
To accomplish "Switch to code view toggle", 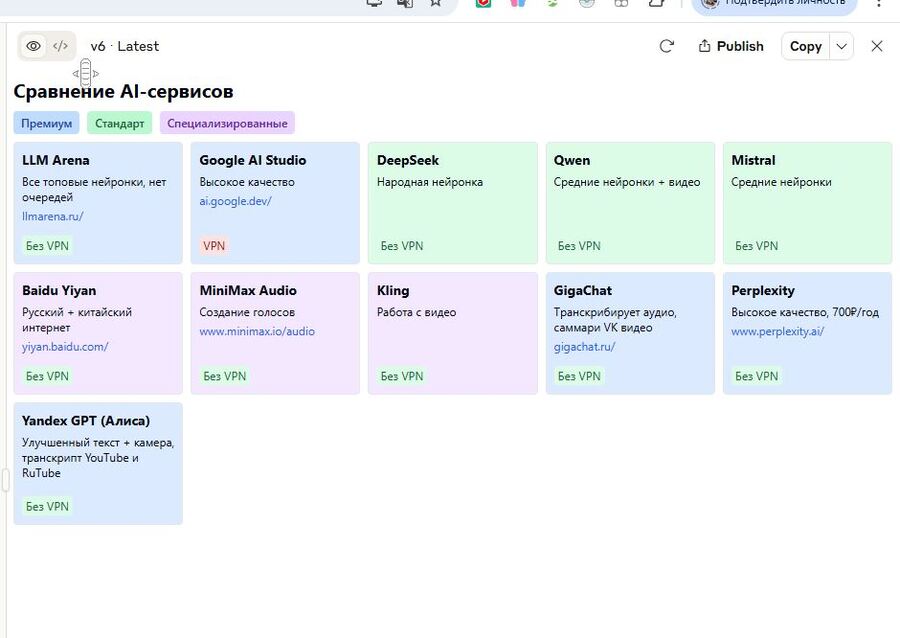I will pos(61,46).
